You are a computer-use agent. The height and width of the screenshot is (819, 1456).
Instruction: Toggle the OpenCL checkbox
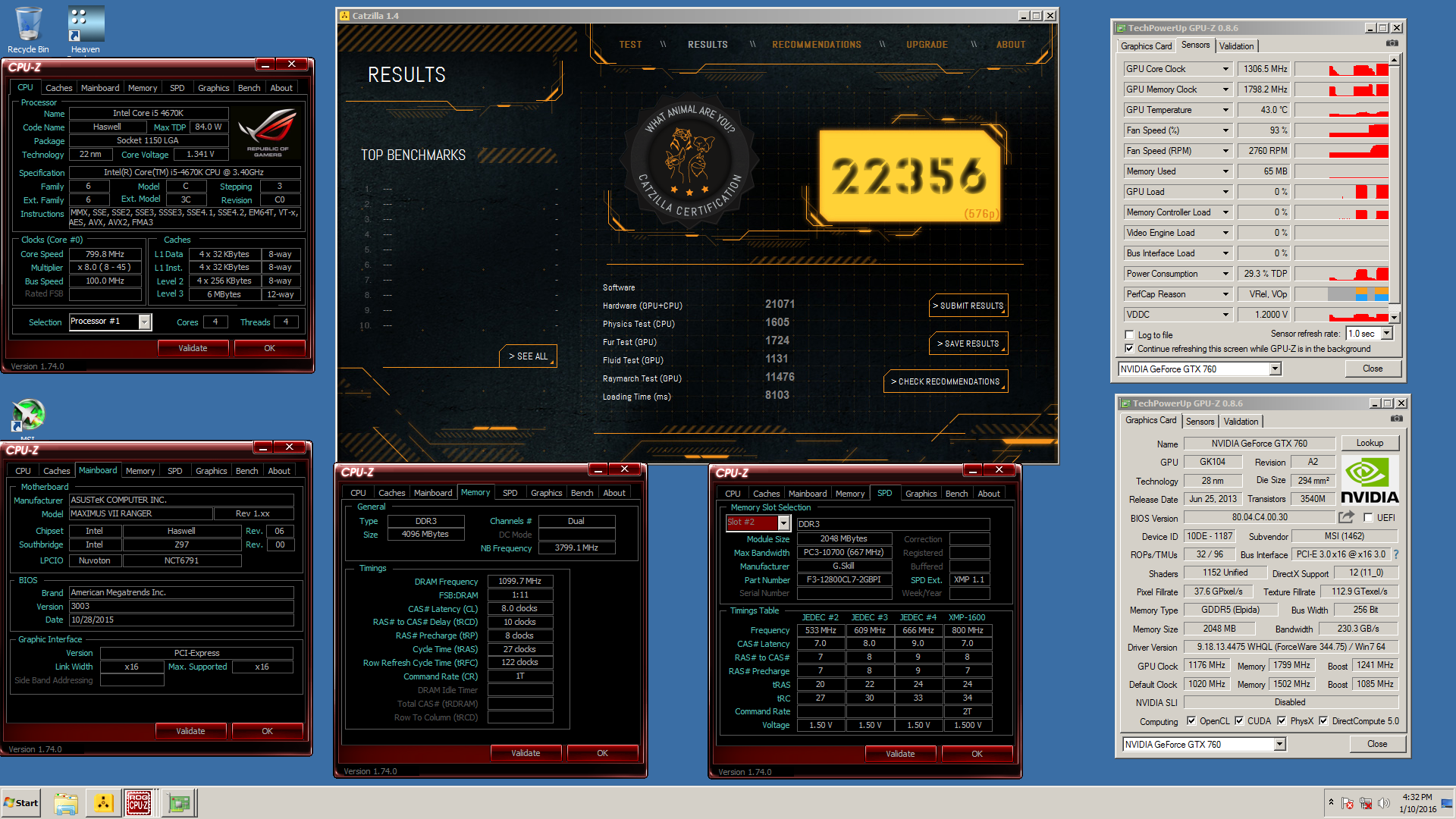pyautogui.click(x=1191, y=721)
